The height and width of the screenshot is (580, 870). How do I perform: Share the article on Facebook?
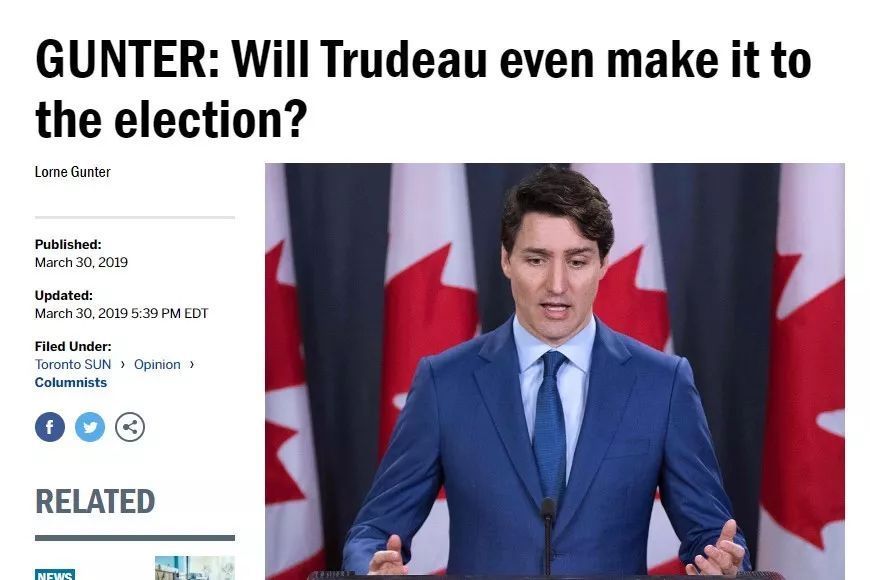[x=50, y=427]
